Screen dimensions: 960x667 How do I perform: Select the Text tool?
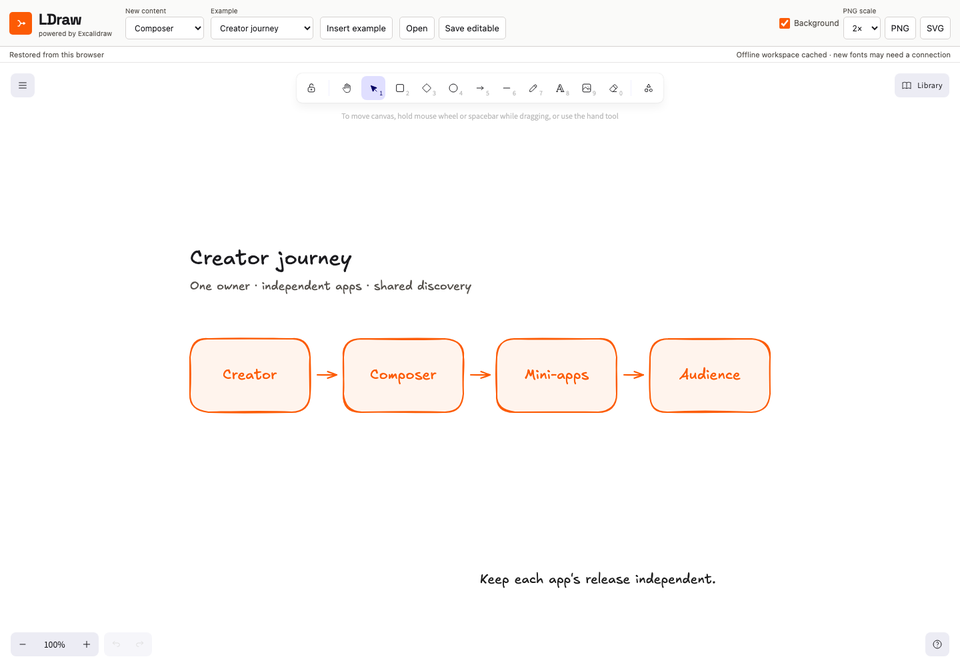(560, 88)
